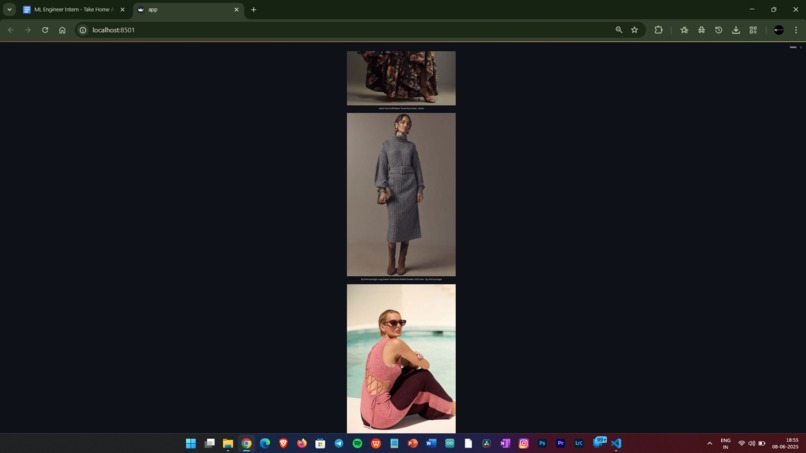Expand the tab search dropdown arrow

pos(9,9)
